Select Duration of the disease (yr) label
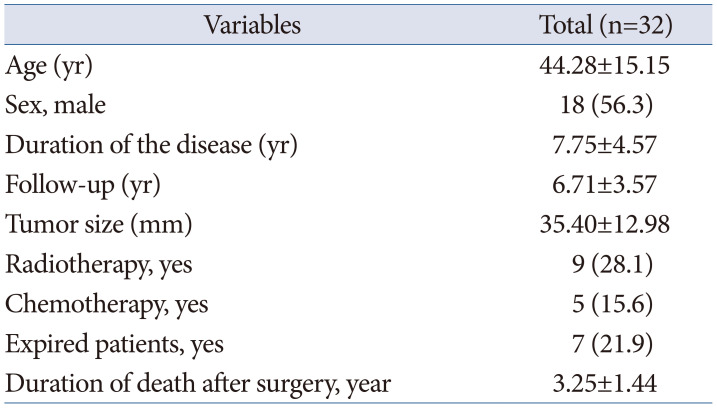This screenshot has height=408, width=717. pos(151,145)
